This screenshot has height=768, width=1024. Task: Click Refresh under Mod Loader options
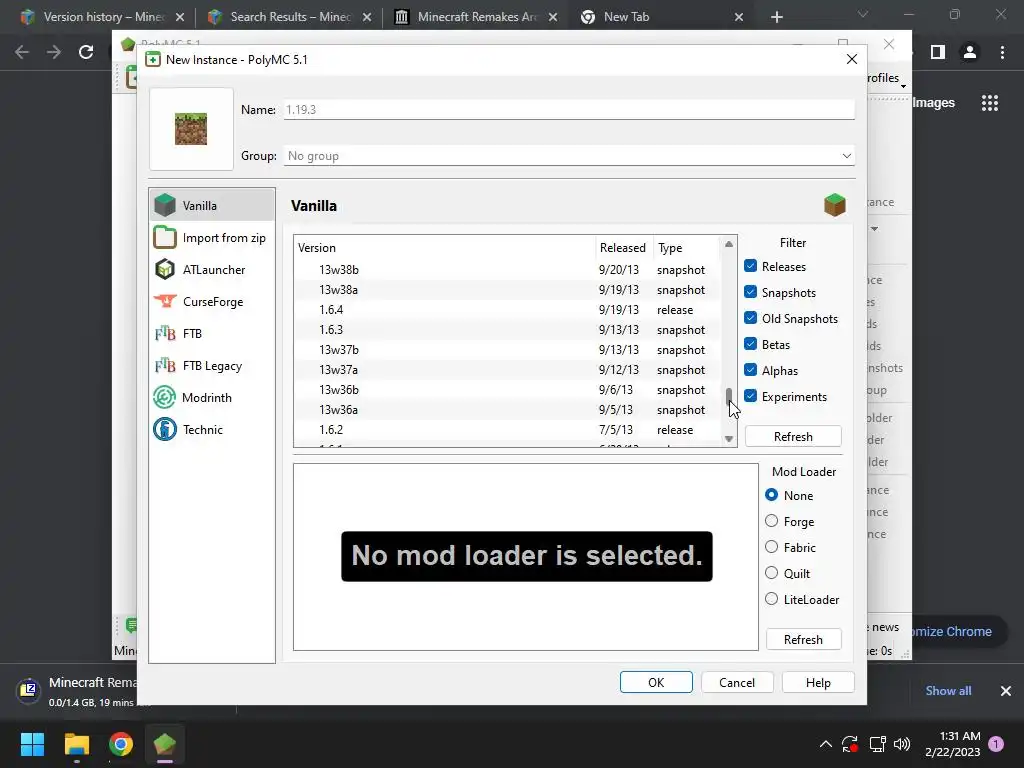pos(803,639)
